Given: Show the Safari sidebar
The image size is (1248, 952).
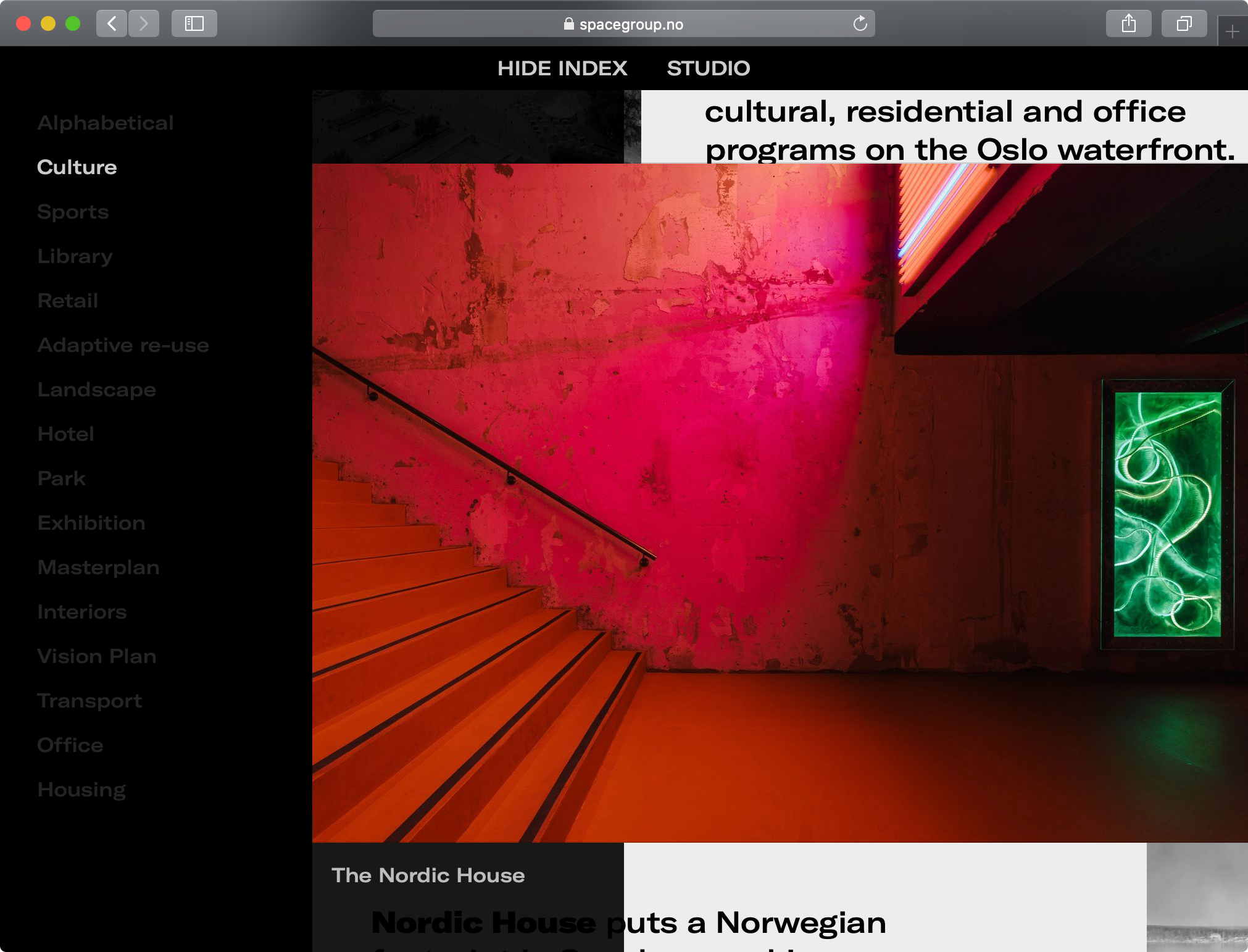Looking at the screenshot, I should (194, 23).
